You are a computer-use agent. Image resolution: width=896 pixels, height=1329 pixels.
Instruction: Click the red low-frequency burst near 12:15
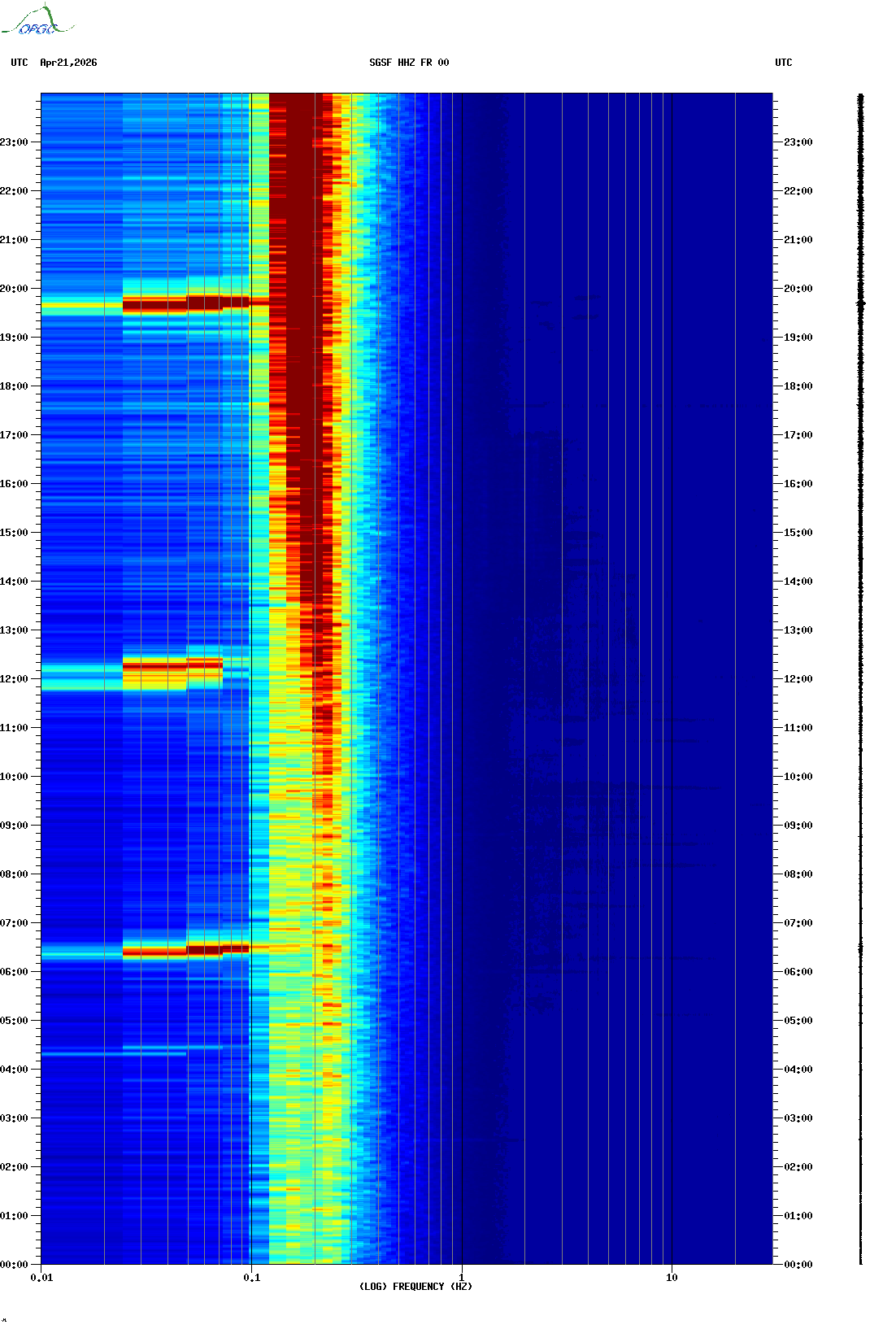(172, 666)
